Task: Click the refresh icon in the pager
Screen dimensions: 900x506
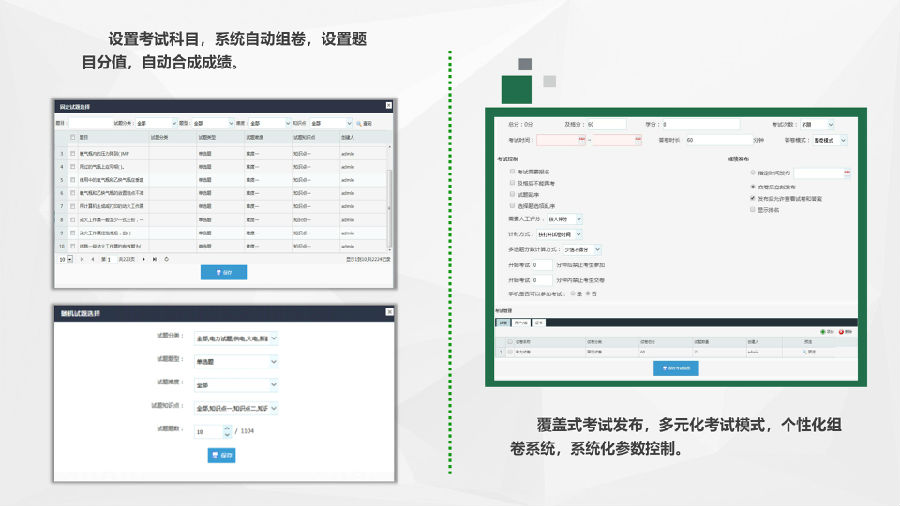Action: [166, 259]
